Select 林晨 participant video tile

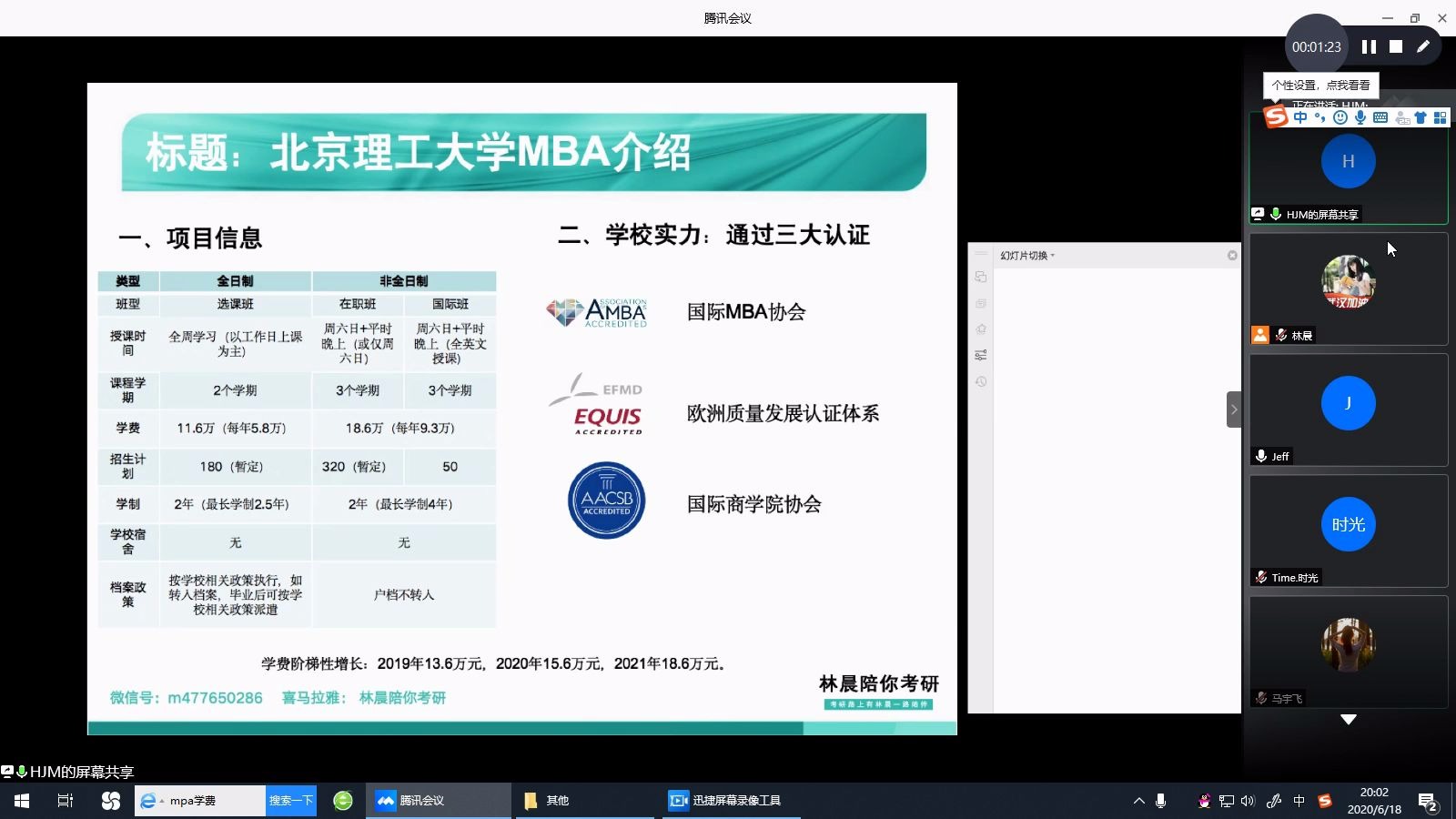point(1349,288)
